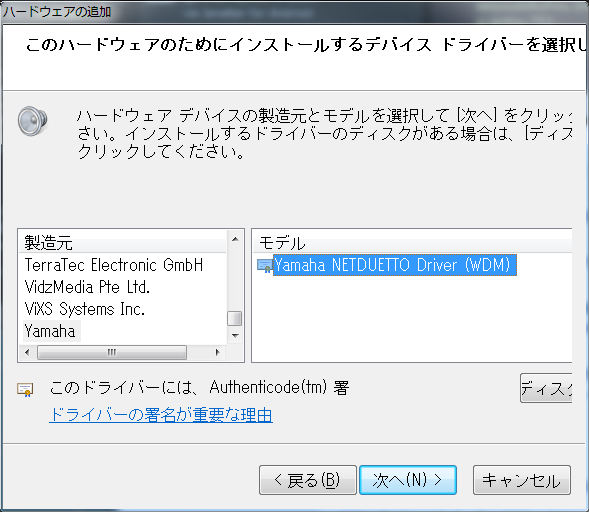Select Yamaha NETDUETTO Driver (WDM) model
The height and width of the screenshot is (512, 589).
click(x=394, y=265)
